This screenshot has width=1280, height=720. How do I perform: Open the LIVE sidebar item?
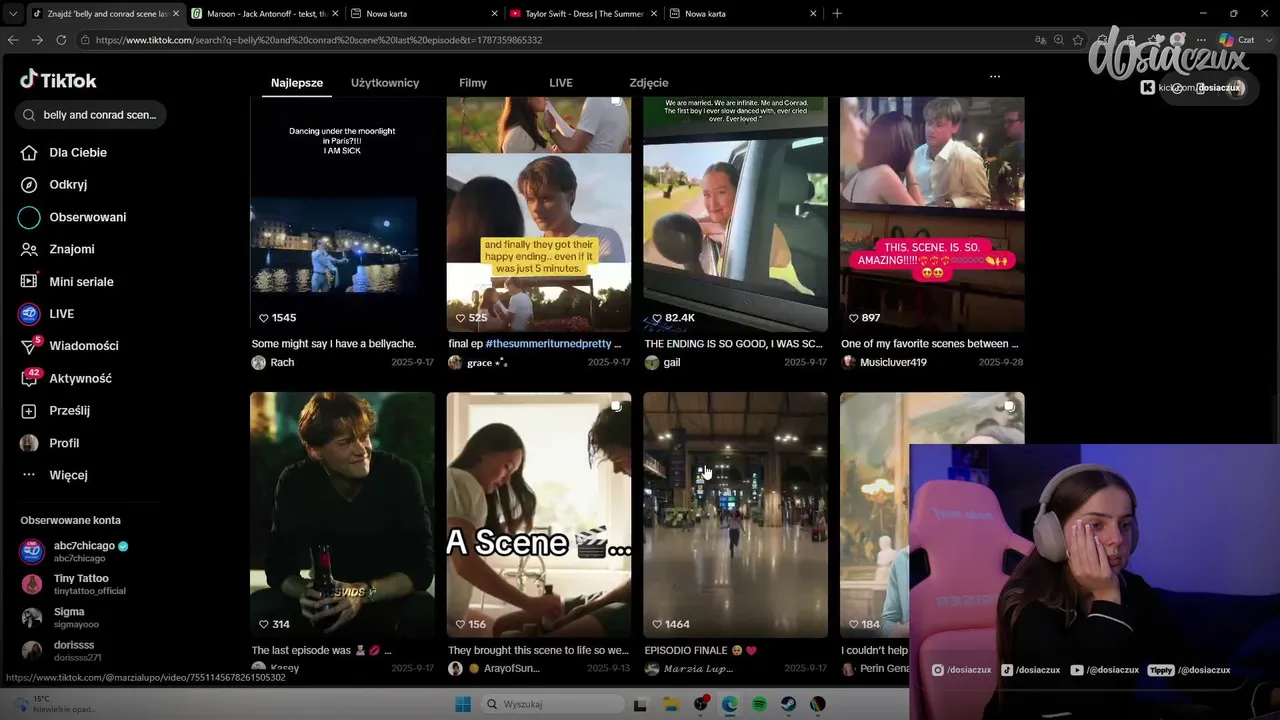click(61, 314)
